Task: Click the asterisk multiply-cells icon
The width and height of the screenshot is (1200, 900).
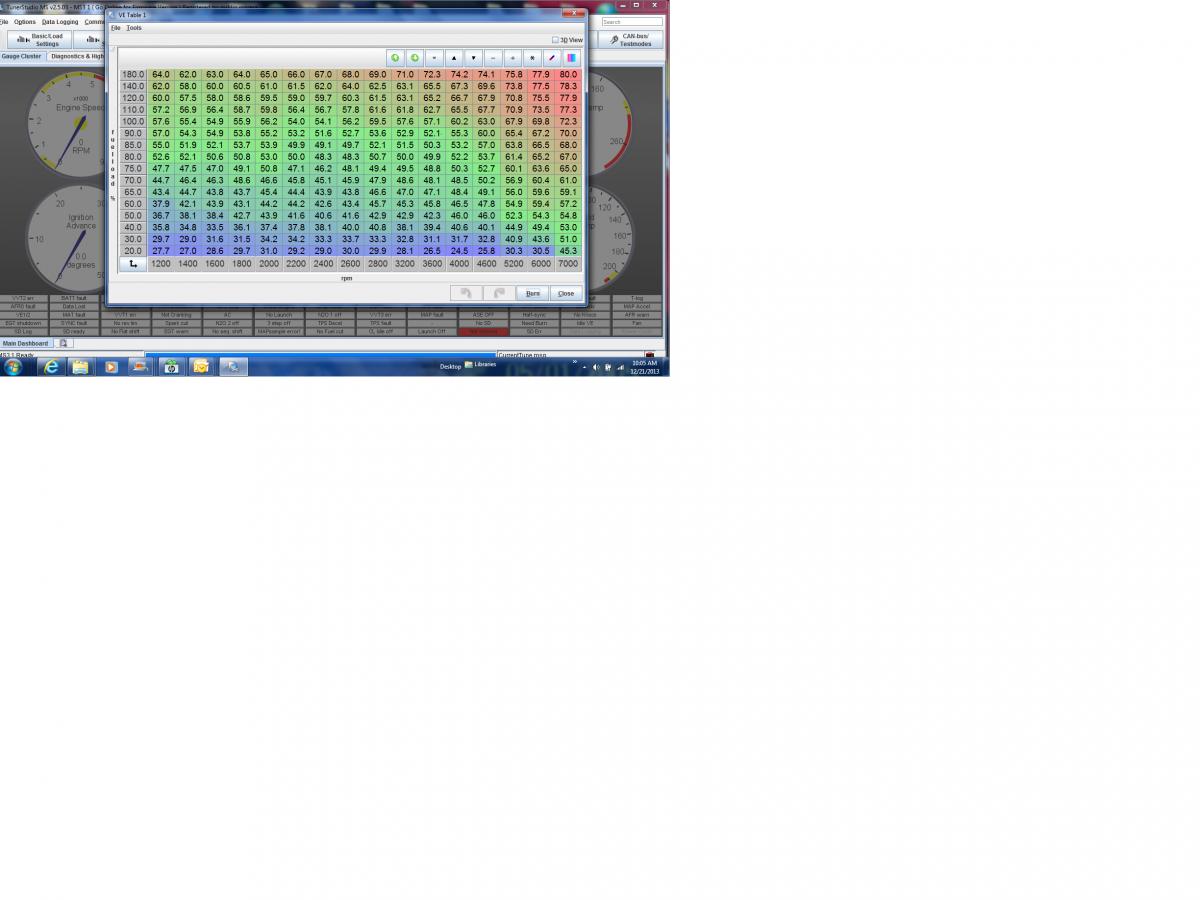Action: (532, 58)
